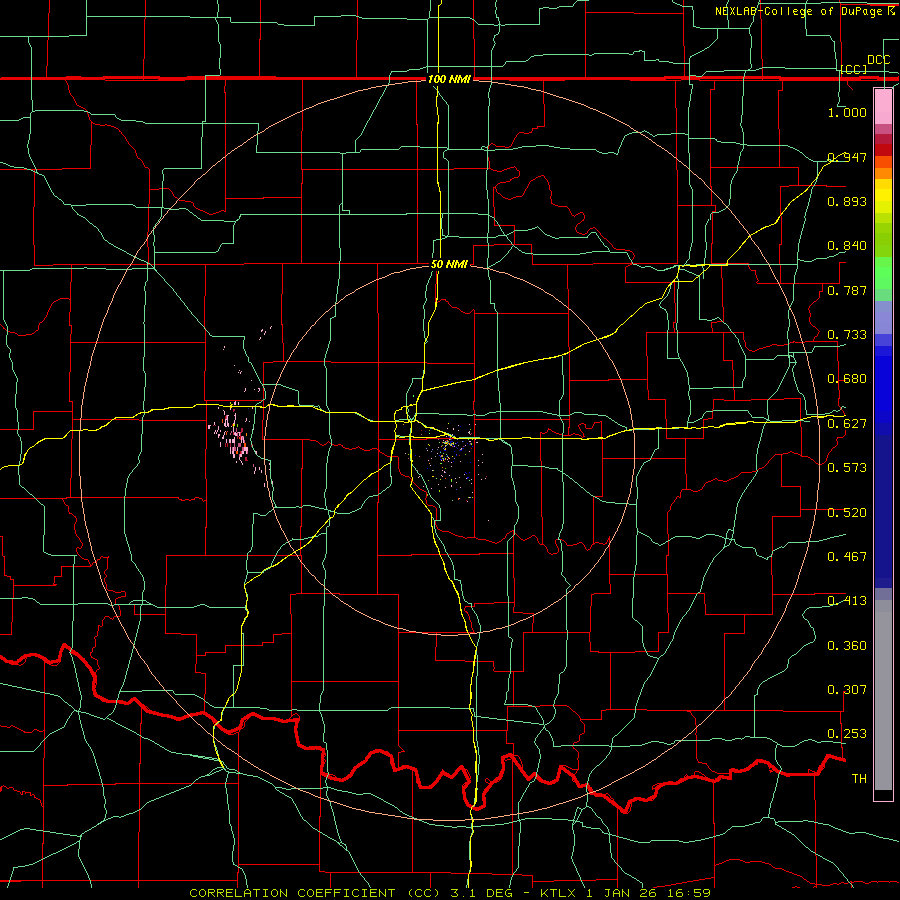Select the 0.573 legend value

click(x=847, y=468)
